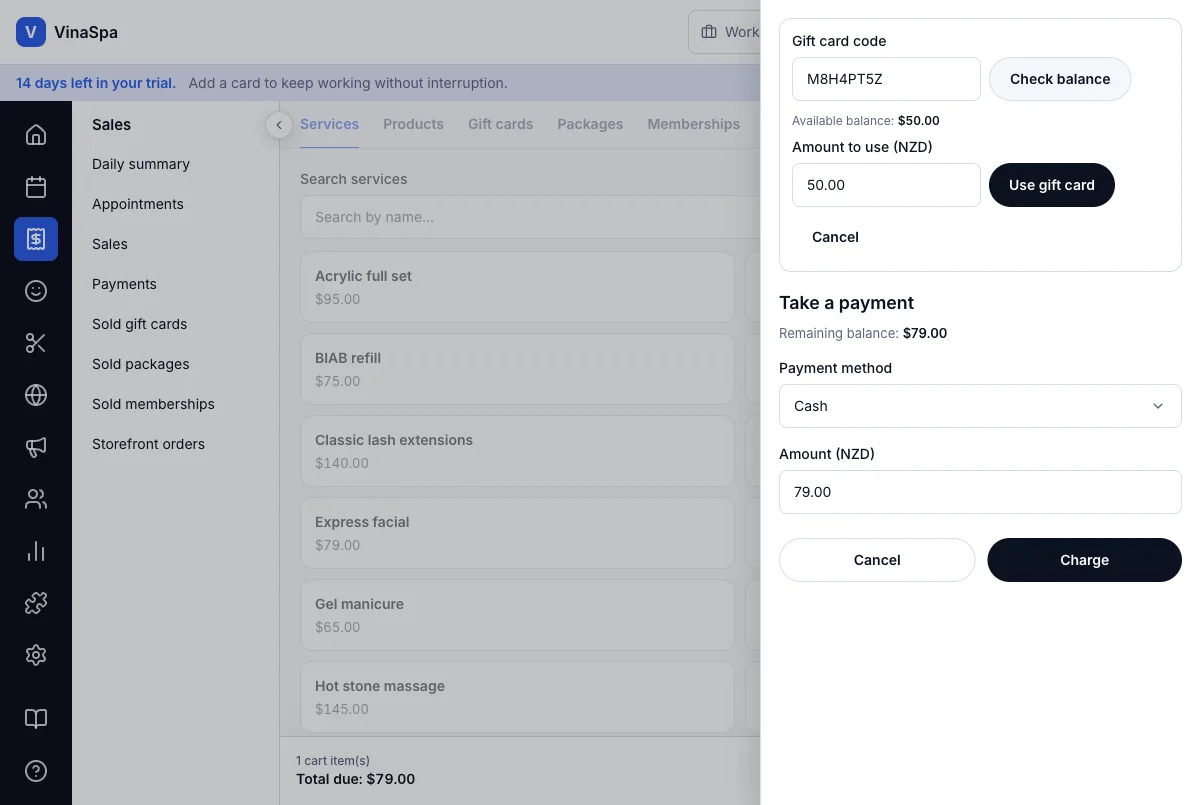Open the Marketing megaphone icon
Viewport: 1200px width, 805px height.
[x=36, y=447]
